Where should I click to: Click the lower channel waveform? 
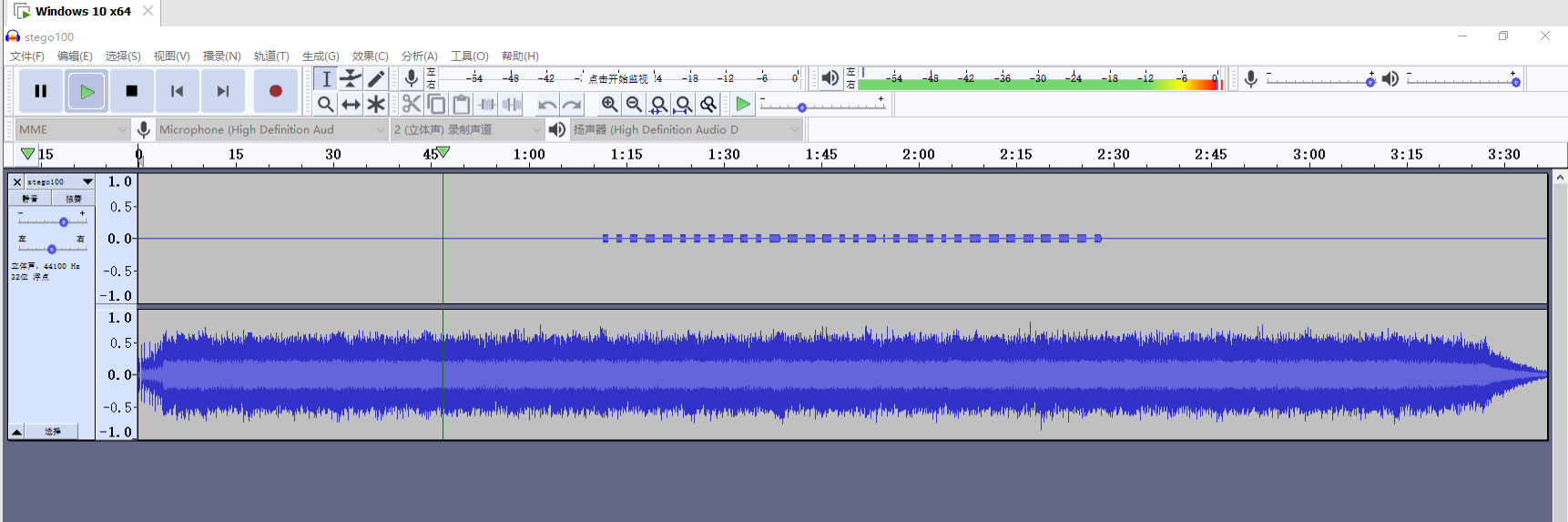pos(842,374)
